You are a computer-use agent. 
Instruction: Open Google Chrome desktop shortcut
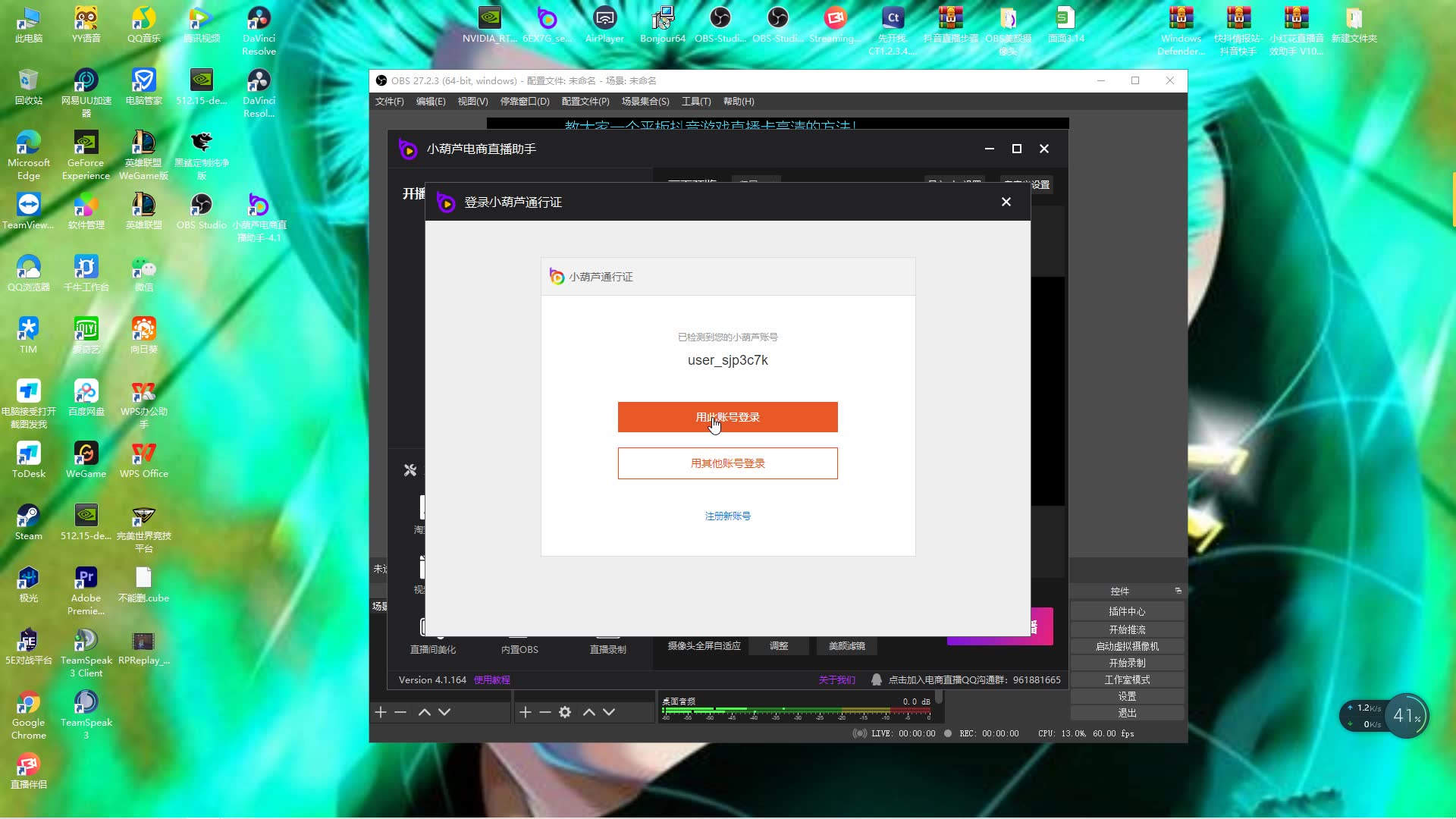pyautogui.click(x=29, y=714)
